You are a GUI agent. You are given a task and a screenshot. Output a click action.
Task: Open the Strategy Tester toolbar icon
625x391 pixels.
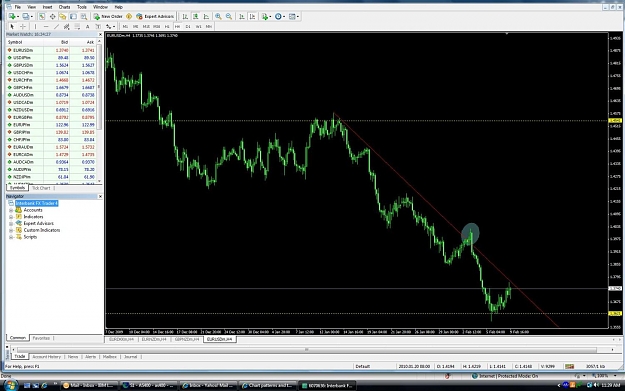[84, 16]
